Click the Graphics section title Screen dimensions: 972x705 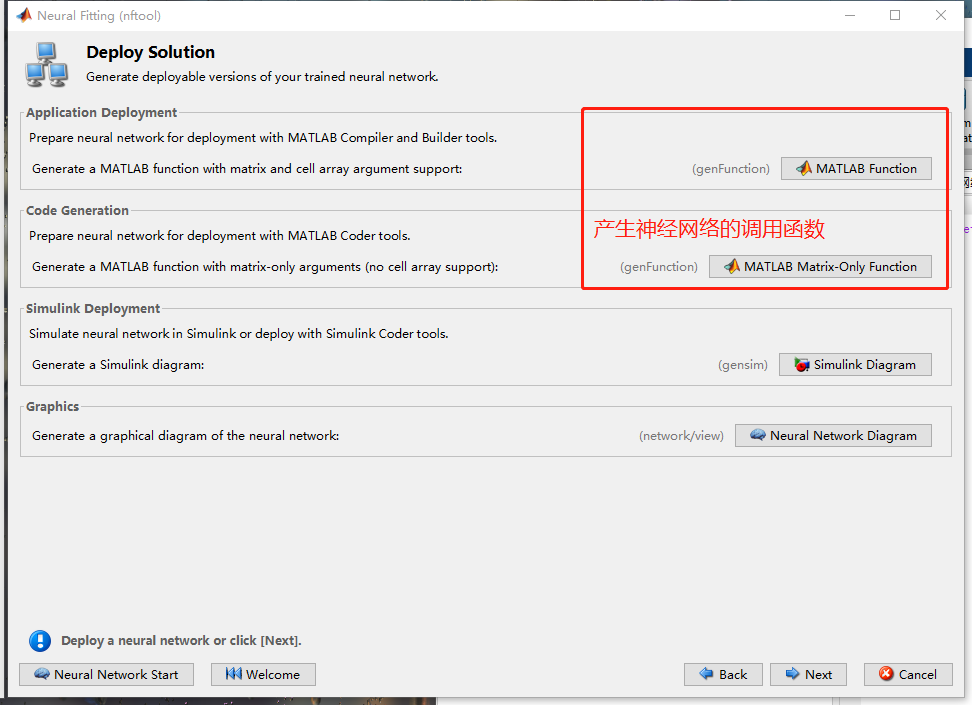53,407
